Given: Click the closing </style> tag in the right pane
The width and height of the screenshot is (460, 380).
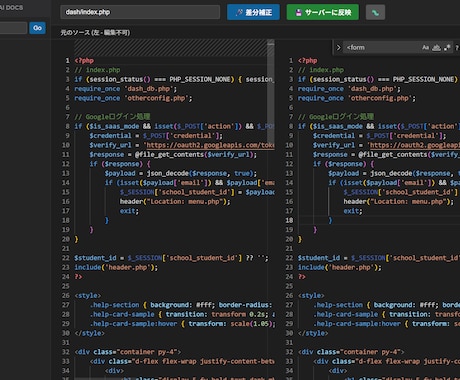Looking at the screenshot, I should (313, 333).
